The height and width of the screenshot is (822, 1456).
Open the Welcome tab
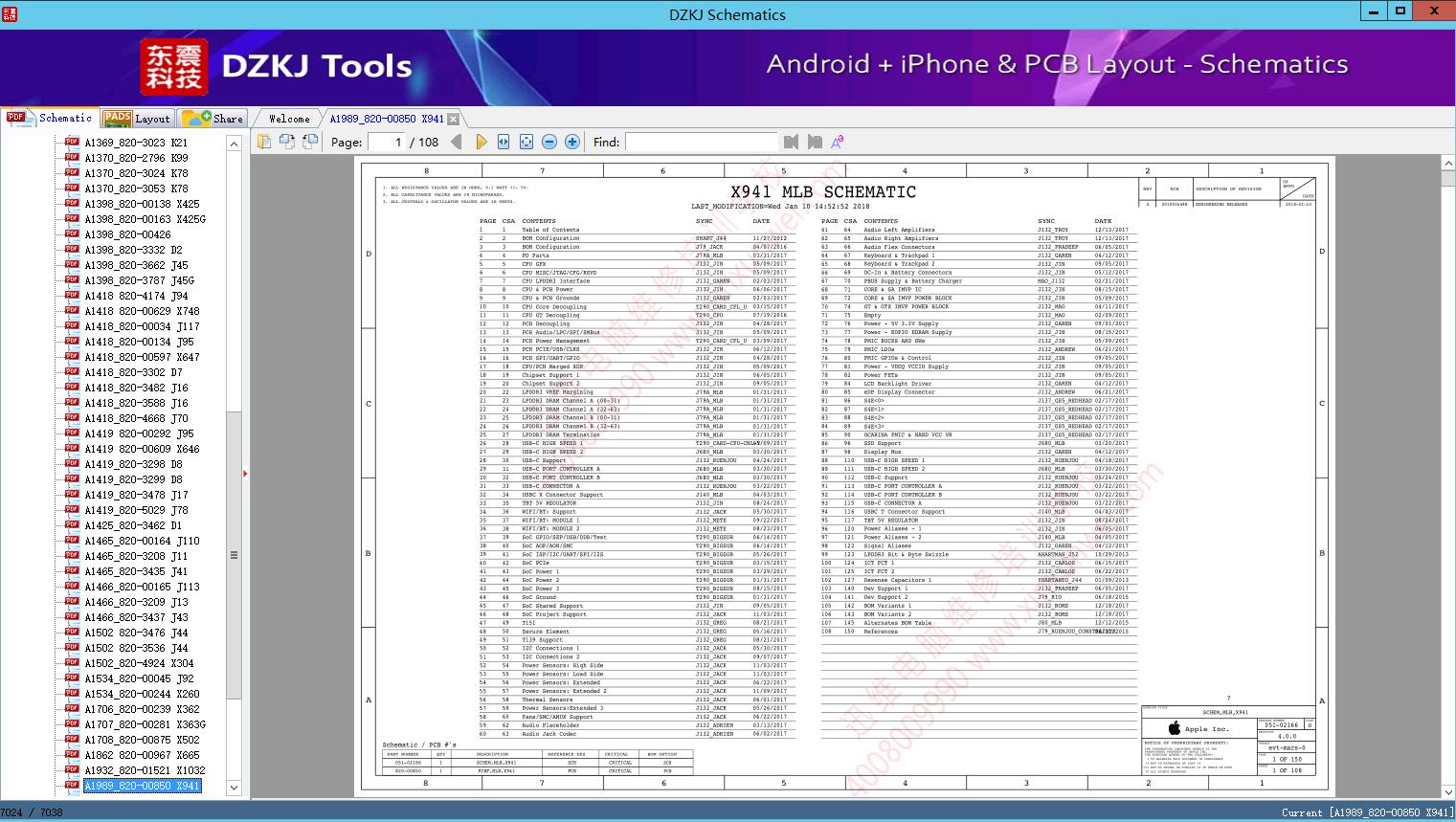click(x=289, y=119)
